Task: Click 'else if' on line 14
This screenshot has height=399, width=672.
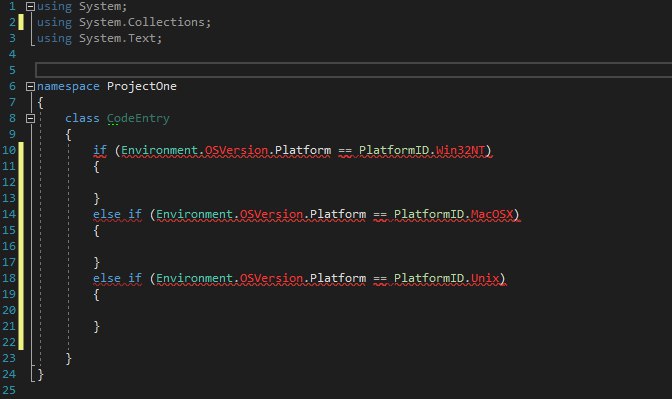Action: 117,214
